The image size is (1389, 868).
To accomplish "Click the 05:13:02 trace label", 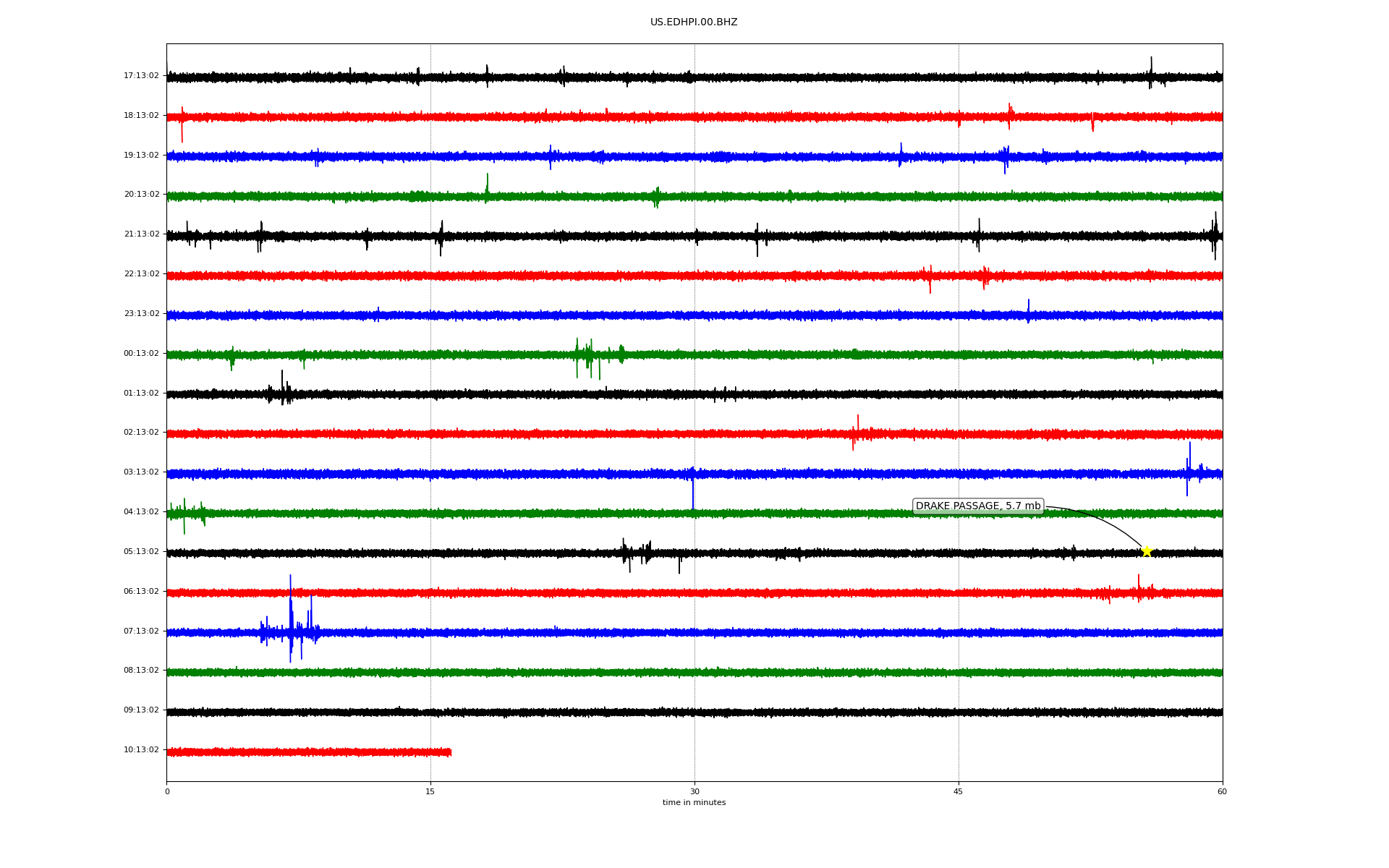I will [x=141, y=552].
